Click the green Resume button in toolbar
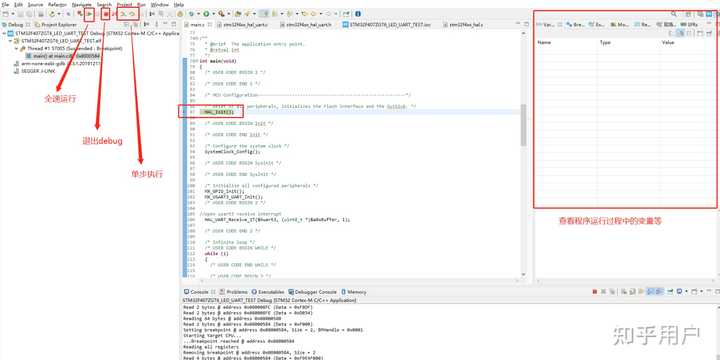Screen dimensions: 720x360 (90, 14)
